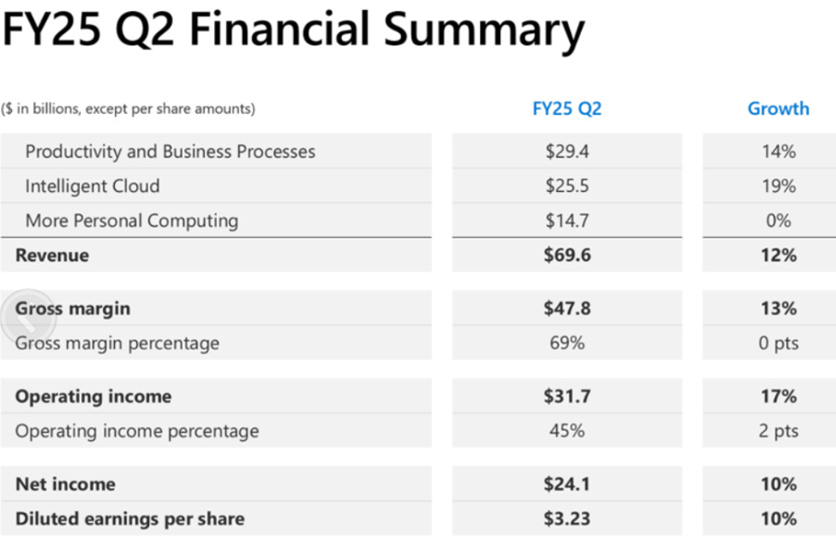Click the Growth column header
This screenshot has width=836, height=550.
(778, 109)
